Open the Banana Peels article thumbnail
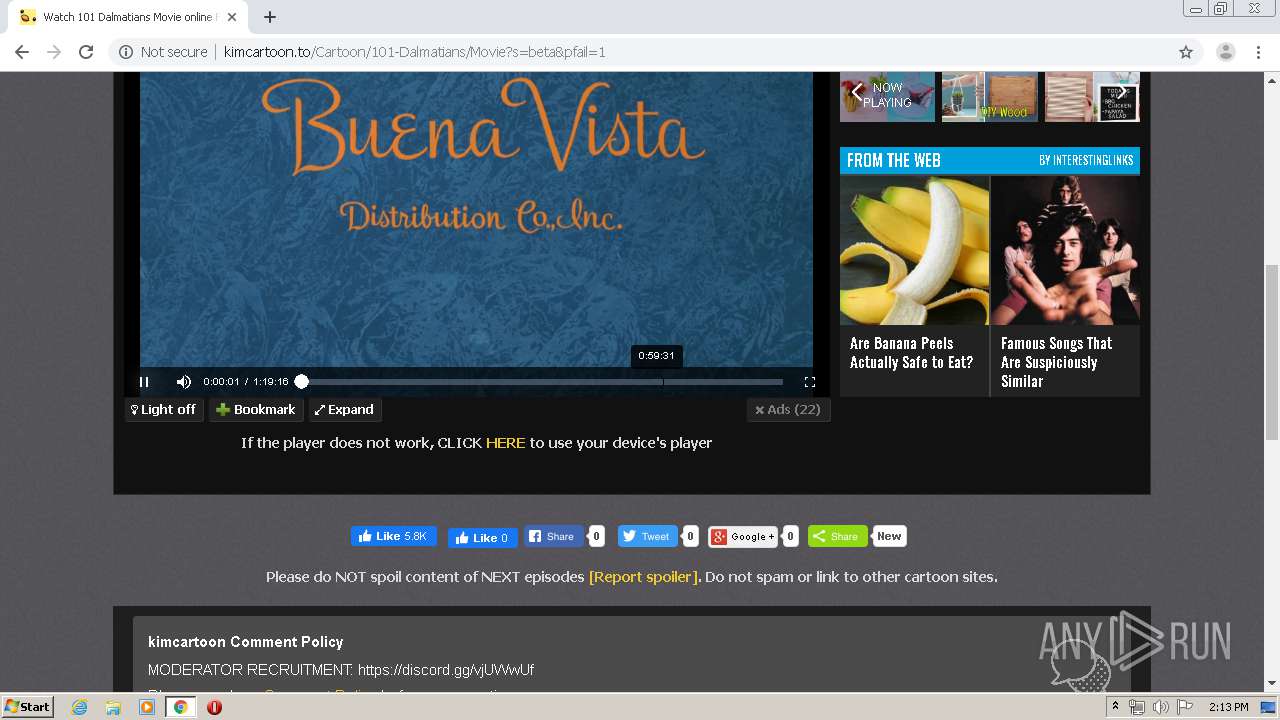 pos(914,250)
